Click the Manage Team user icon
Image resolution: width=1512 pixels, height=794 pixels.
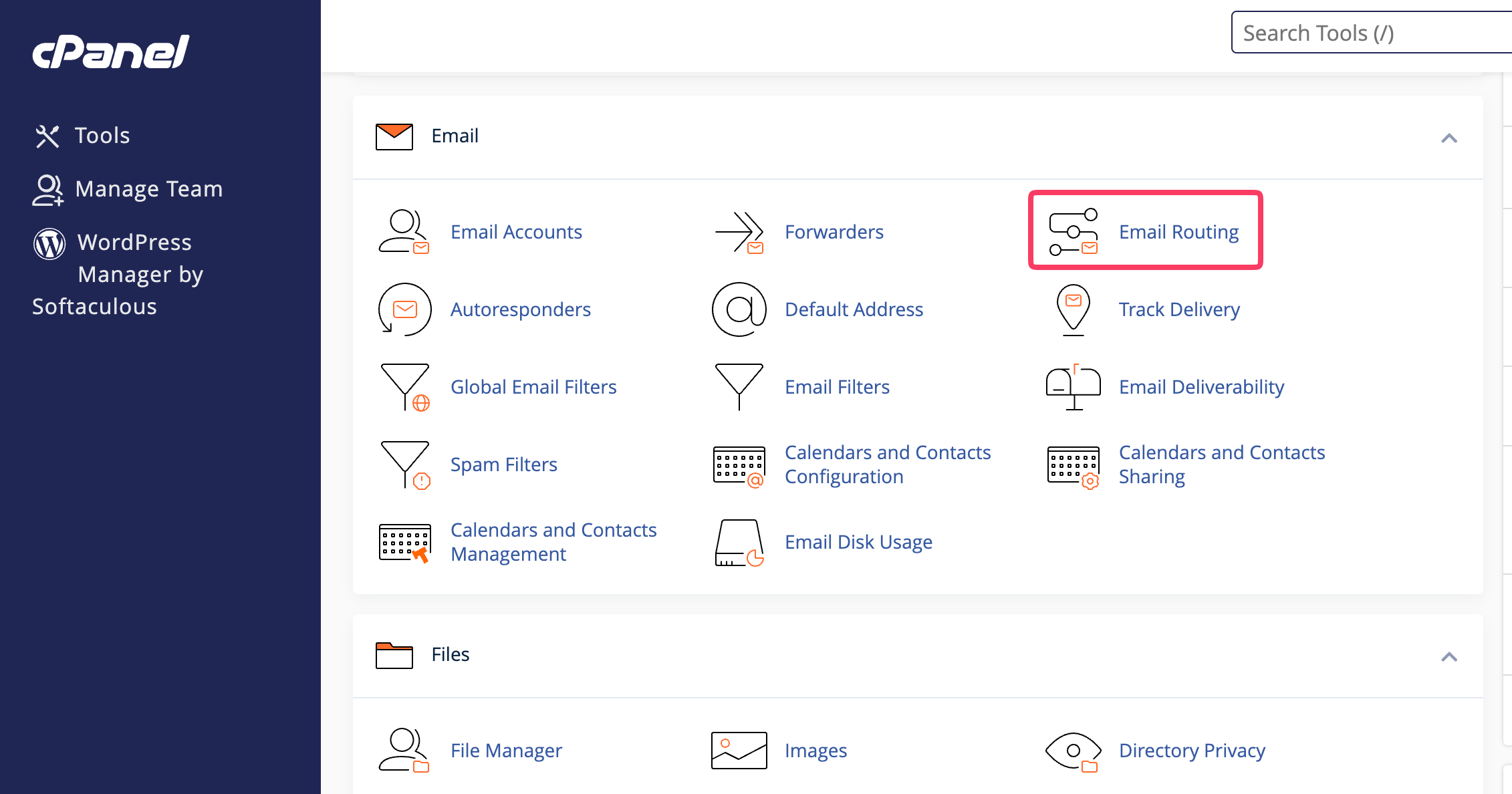point(47,190)
